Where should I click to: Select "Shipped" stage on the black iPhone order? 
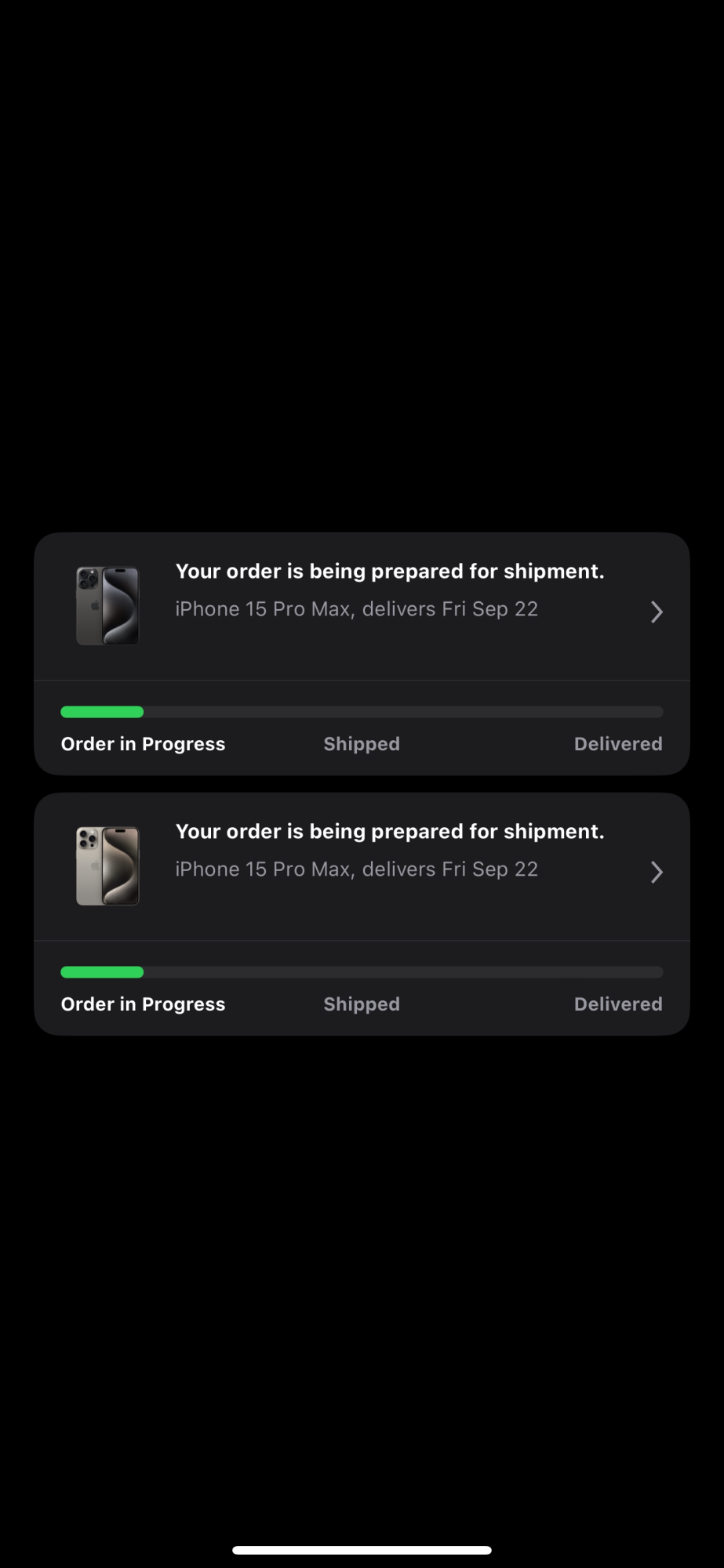pos(362,744)
